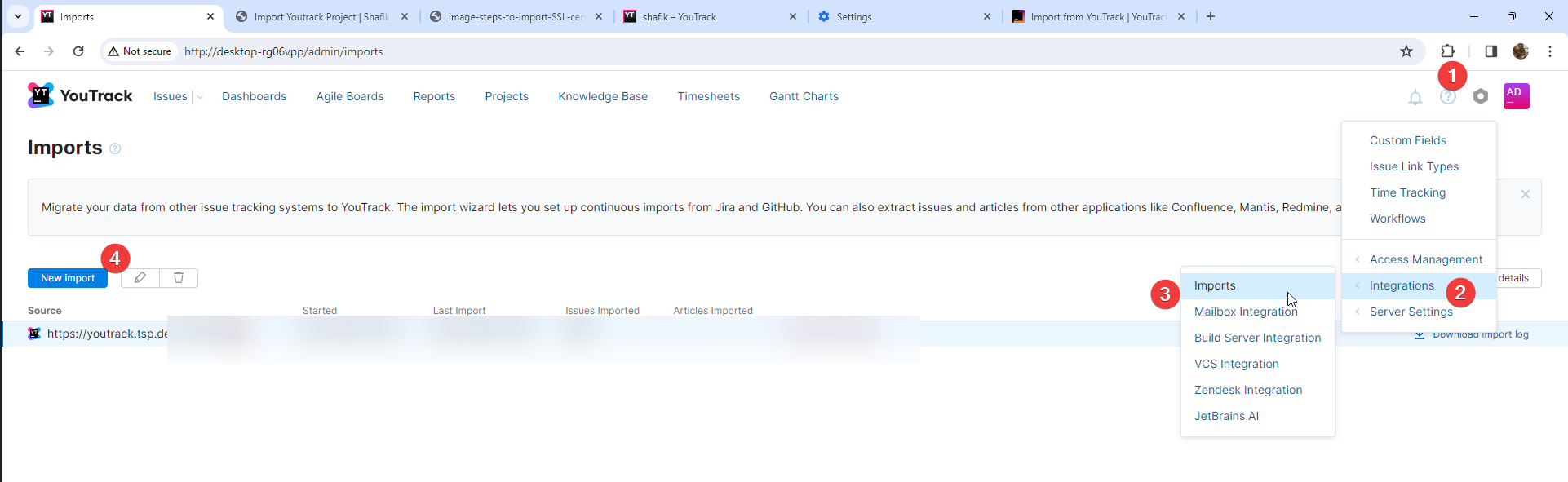The width and height of the screenshot is (1568, 482).
Task: Open the browser extensions puzzle icon
Action: 1447,51
